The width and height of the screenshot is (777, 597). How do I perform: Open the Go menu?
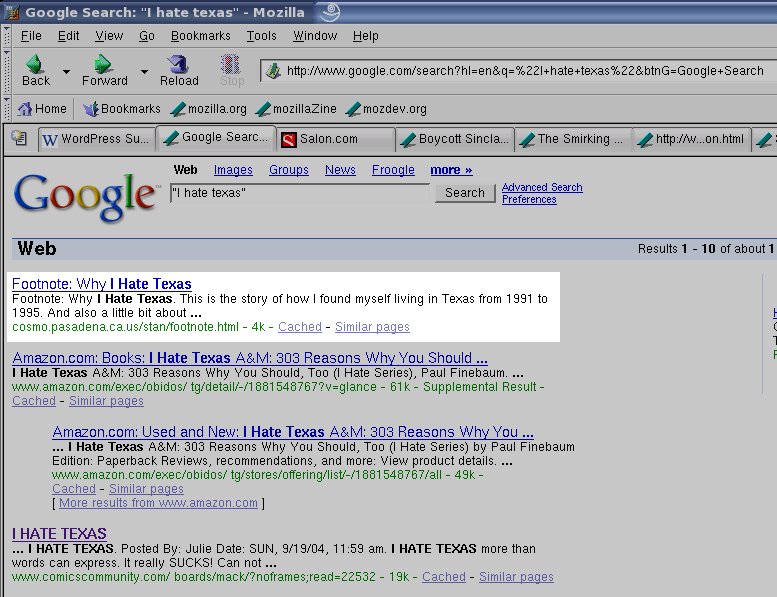click(x=147, y=36)
